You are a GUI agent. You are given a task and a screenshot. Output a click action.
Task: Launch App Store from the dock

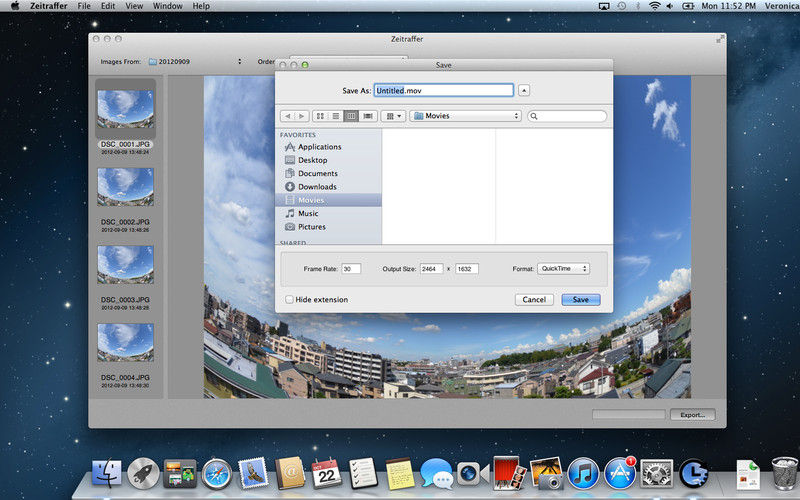click(x=620, y=474)
